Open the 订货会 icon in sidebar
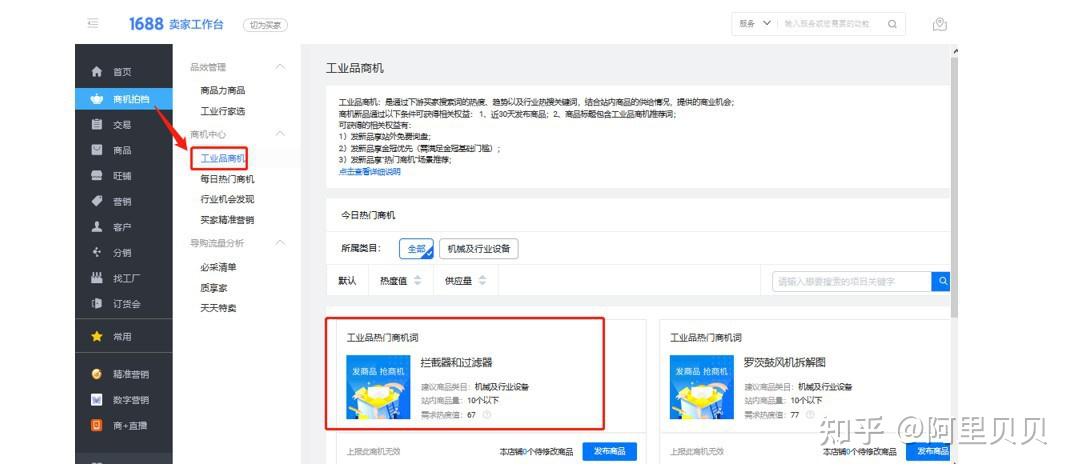This screenshot has height=476, width=1077. coord(97,304)
